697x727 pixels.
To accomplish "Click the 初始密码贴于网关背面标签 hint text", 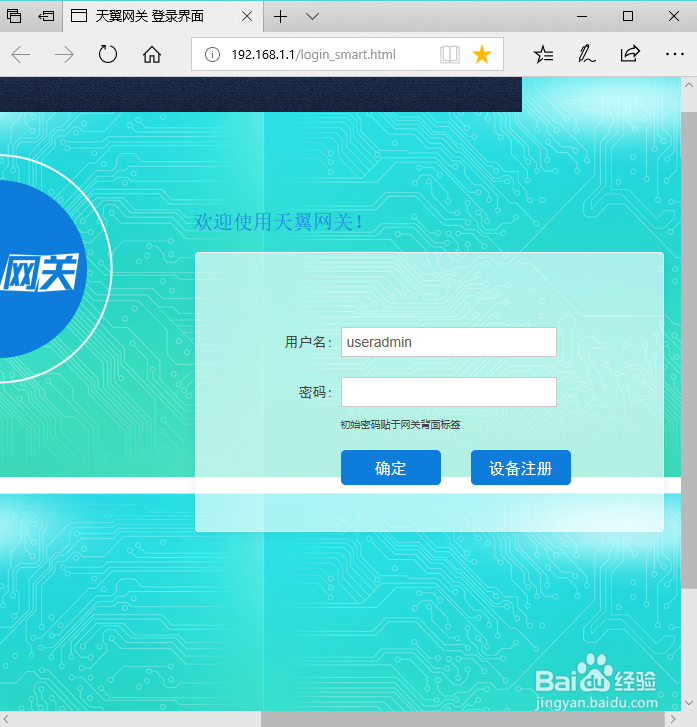I will click(x=400, y=425).
